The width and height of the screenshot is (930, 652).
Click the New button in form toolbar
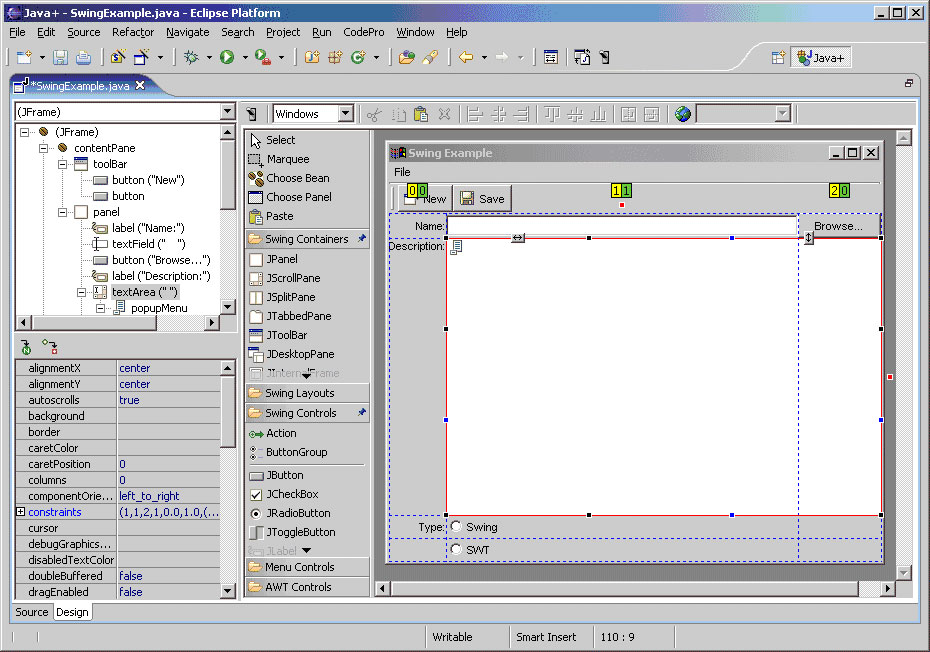[x=425, y=199]
